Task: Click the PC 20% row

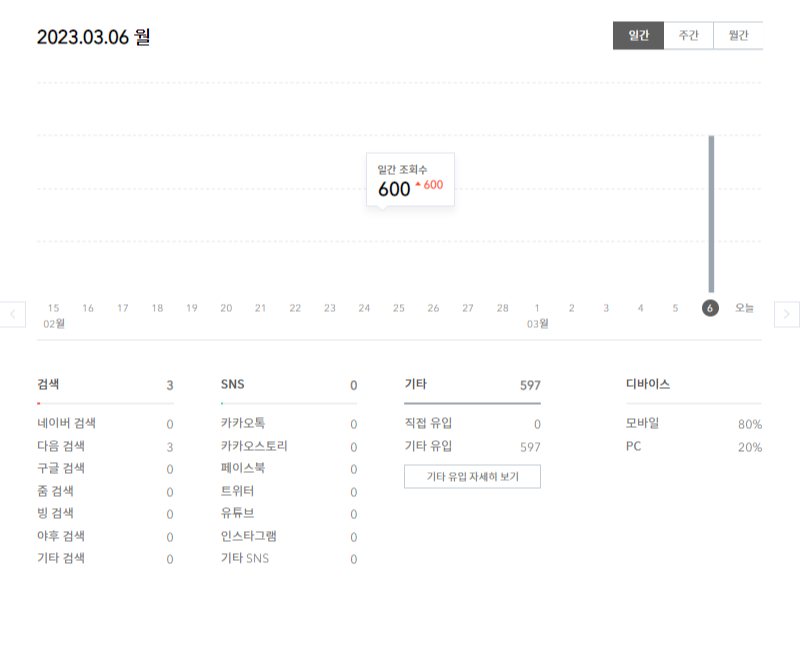Action: (694, 446)
